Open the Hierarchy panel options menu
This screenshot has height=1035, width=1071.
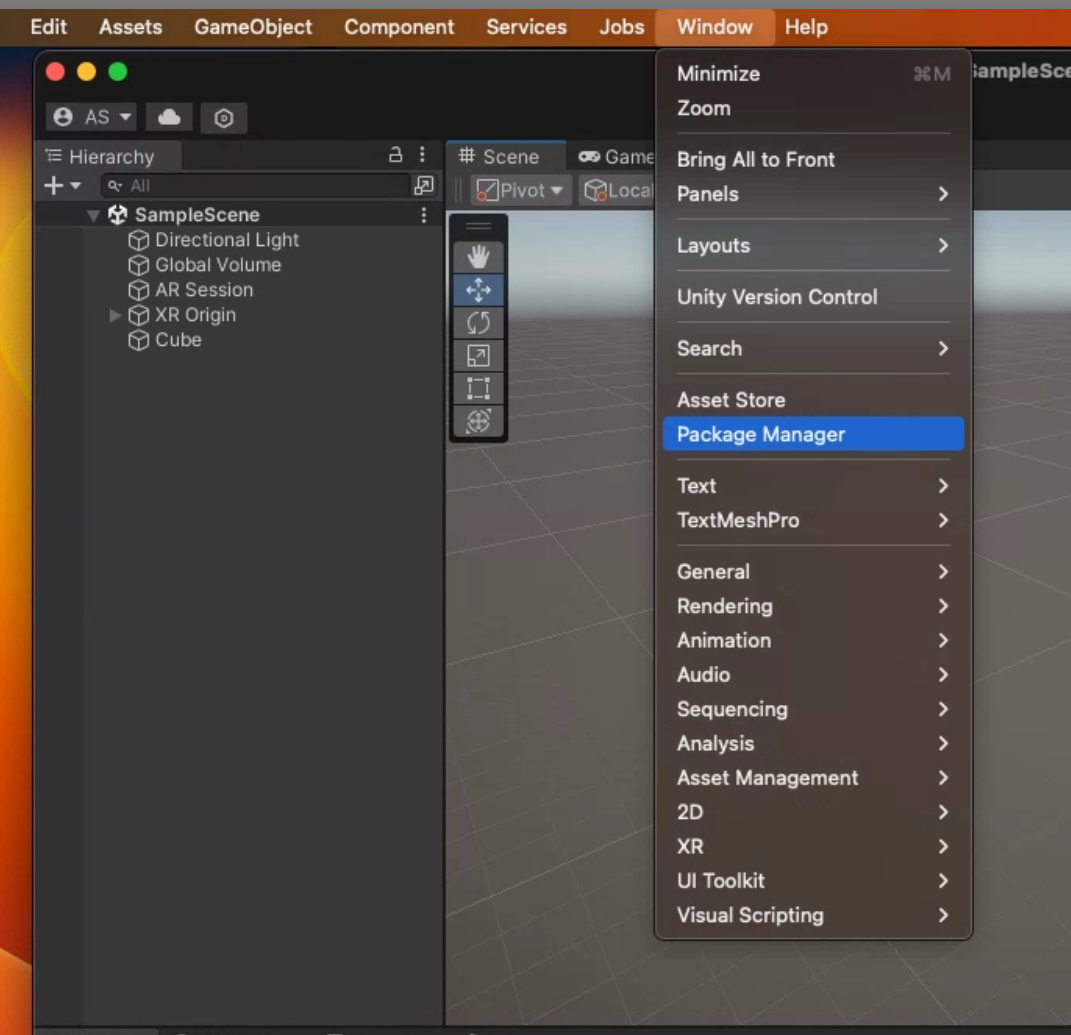[x=423, y=155]
